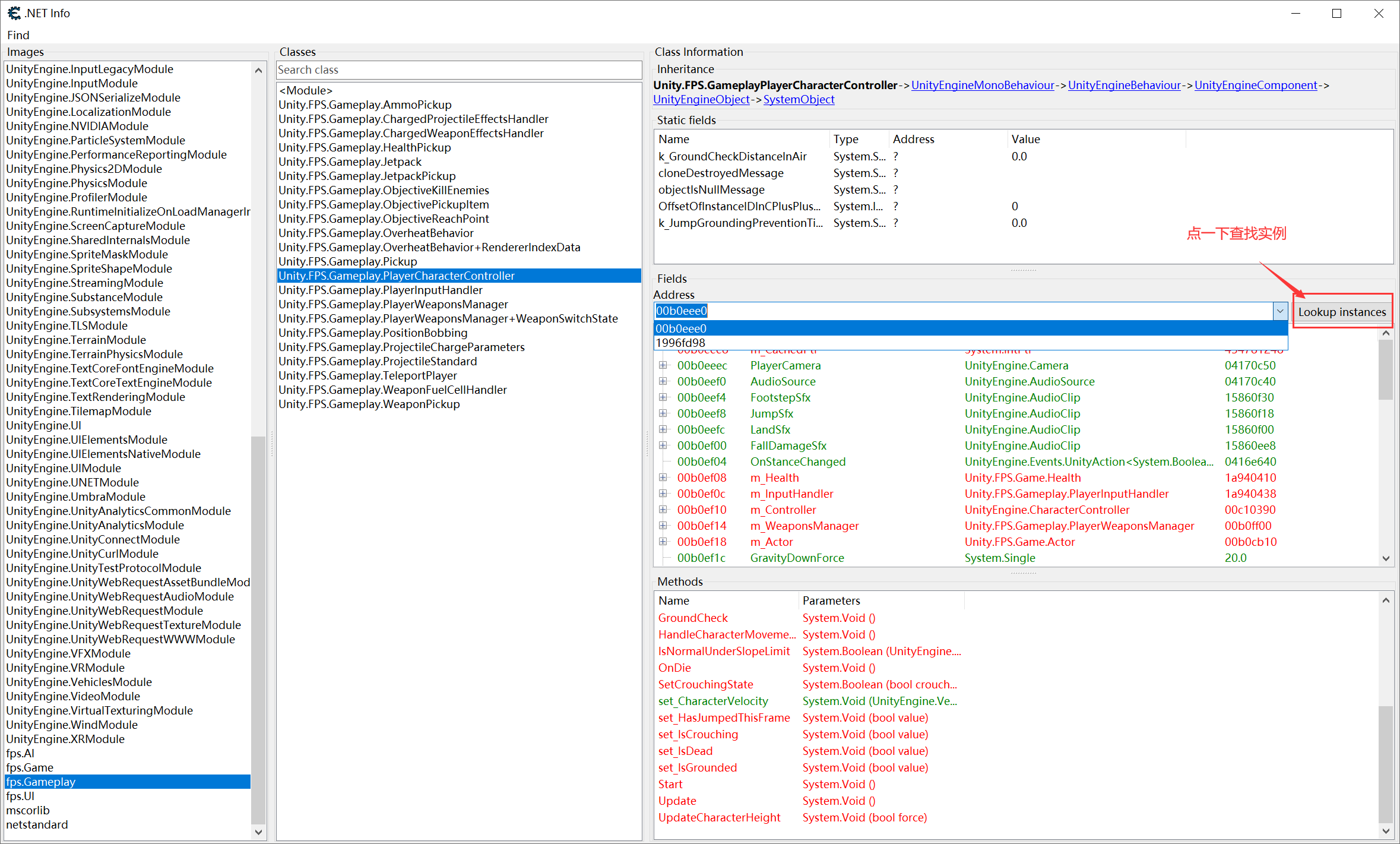The image size is (1400, 844).
Task: Expand the m_InputHandler field node
Action: tap(663, 494)
